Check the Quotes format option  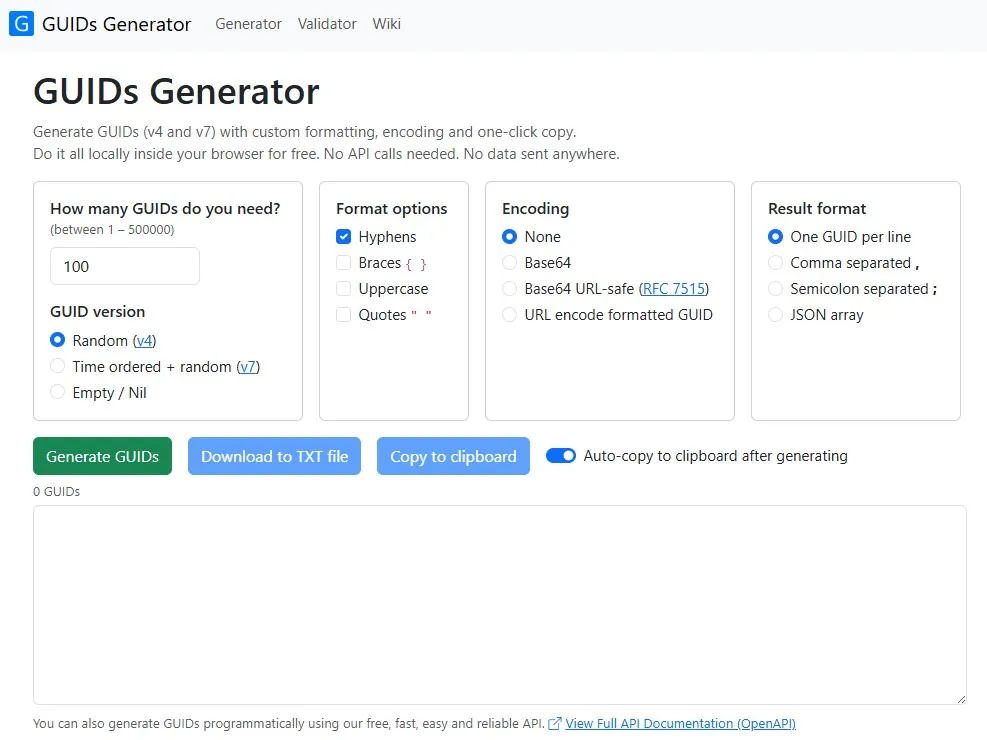(x=343, y=314)
